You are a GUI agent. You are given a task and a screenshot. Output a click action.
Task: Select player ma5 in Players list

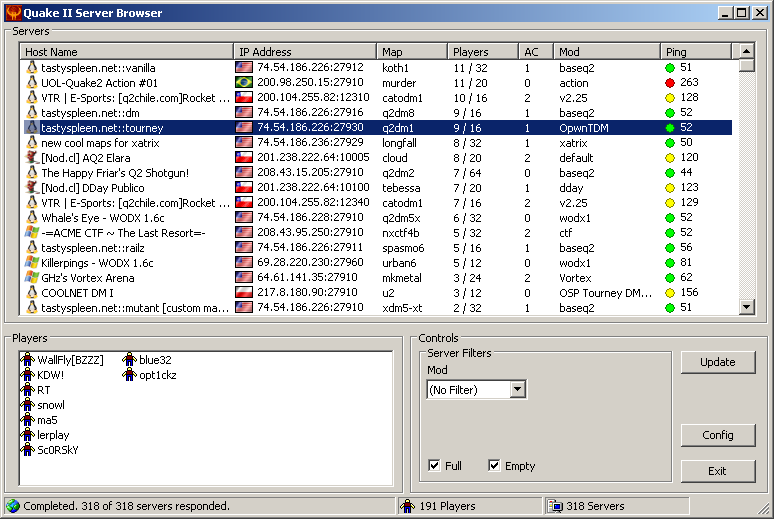(47, 420)
